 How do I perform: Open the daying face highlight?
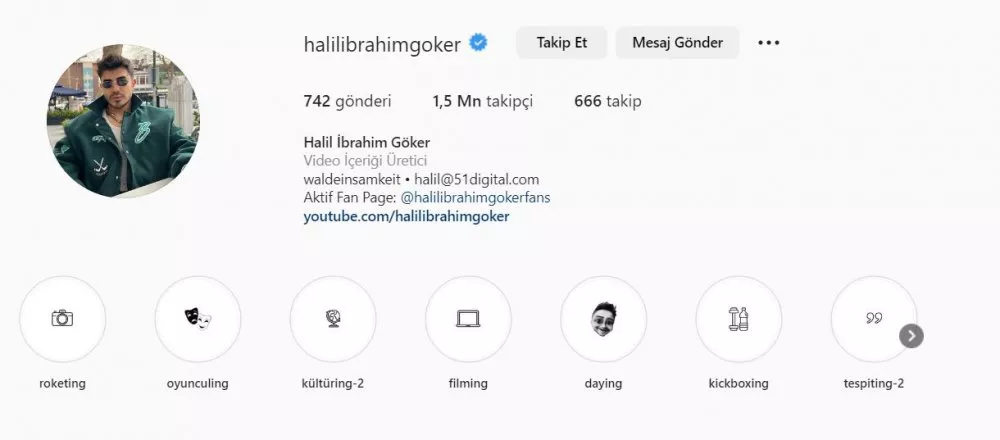603,319
